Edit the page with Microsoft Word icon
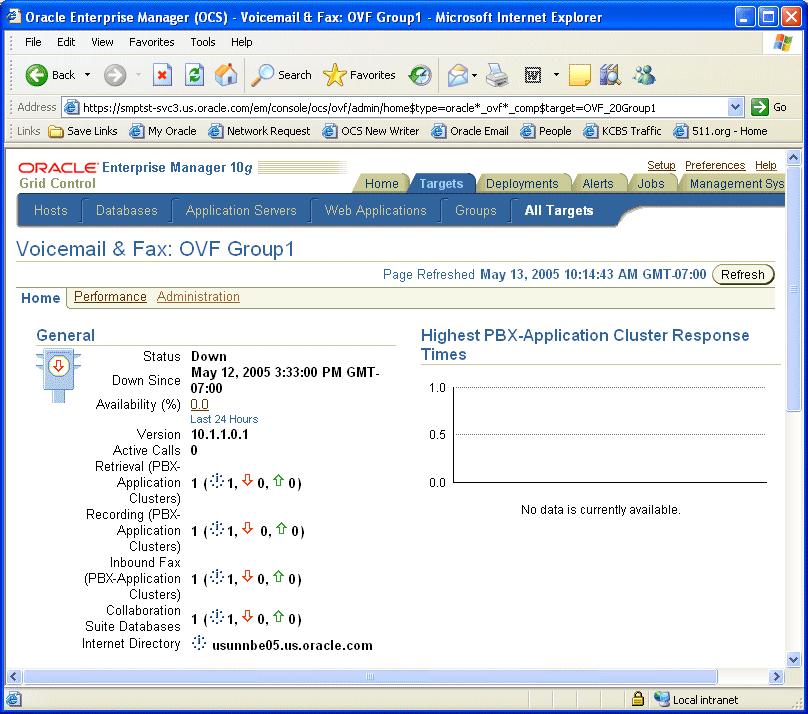This screenshot has height=714, width=808. (x=531, y=75)
